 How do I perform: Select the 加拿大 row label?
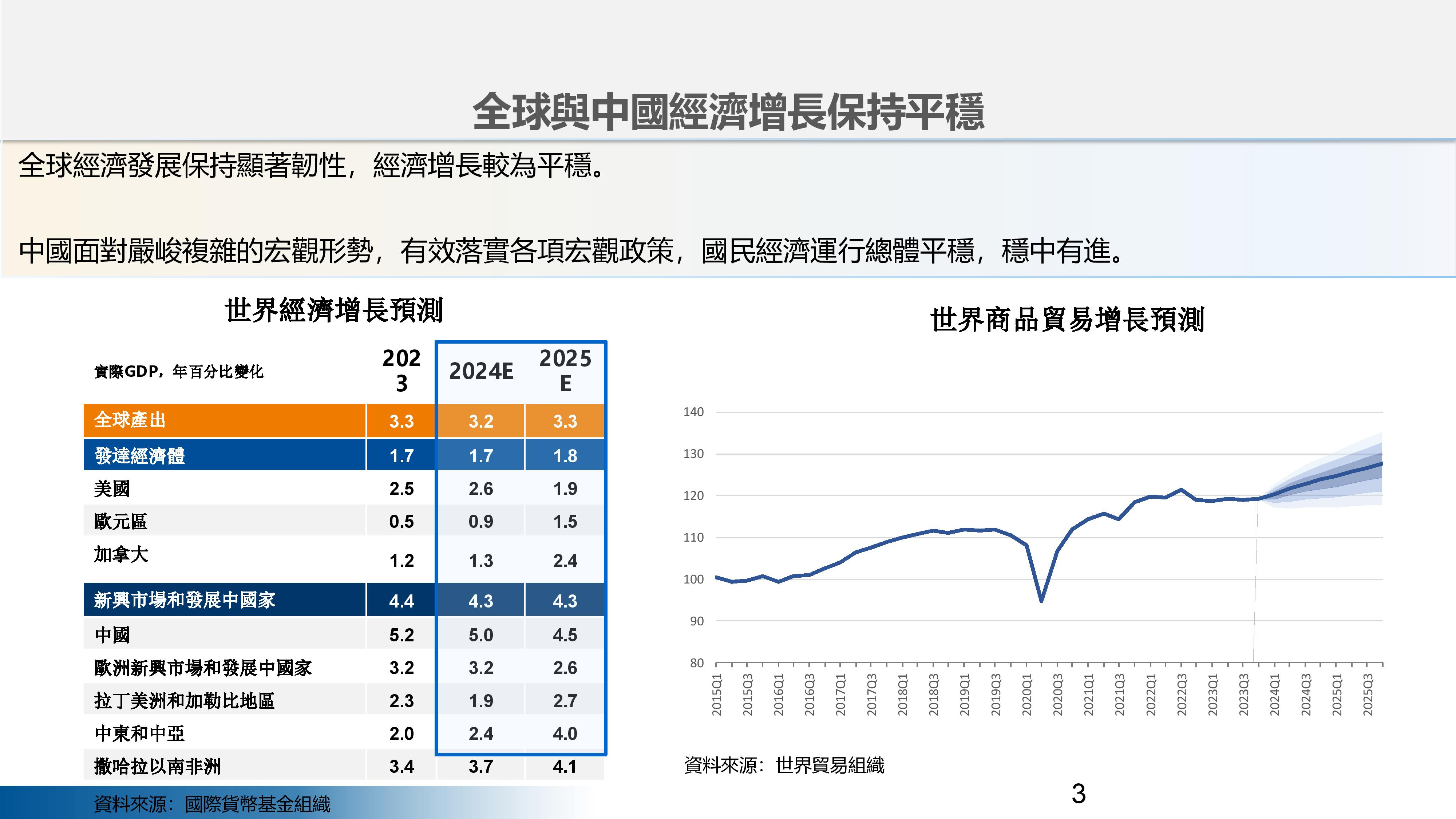point(121,554)
